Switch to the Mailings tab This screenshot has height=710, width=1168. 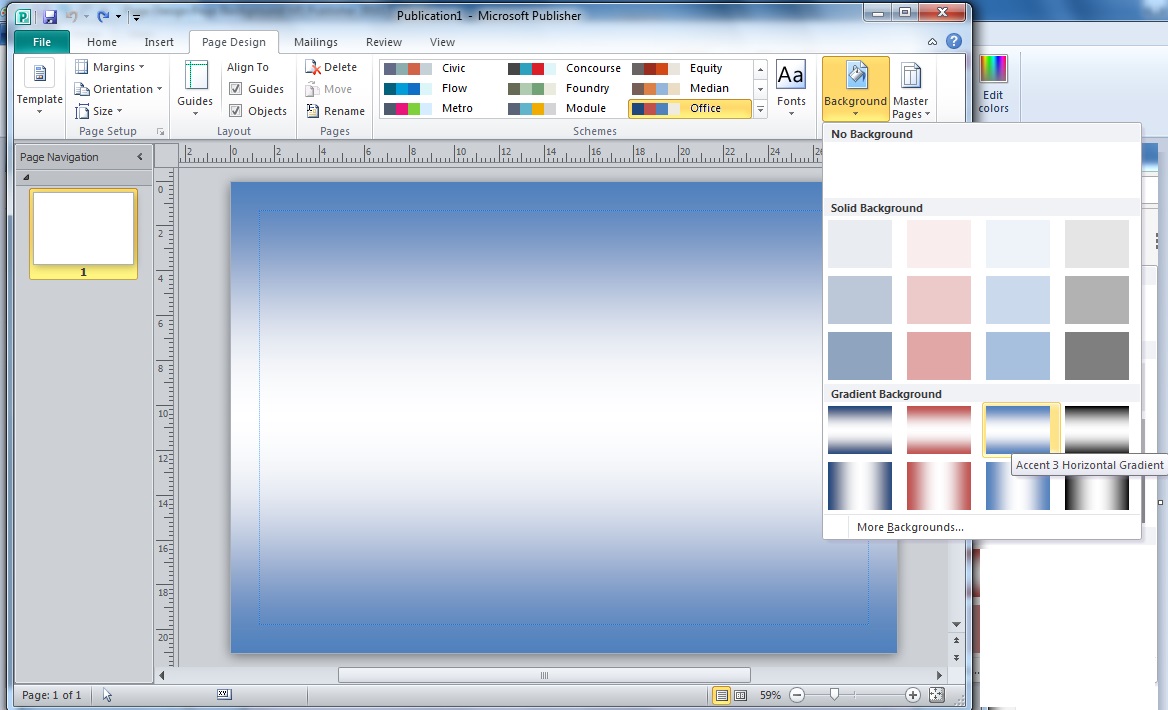pos(316,42)
